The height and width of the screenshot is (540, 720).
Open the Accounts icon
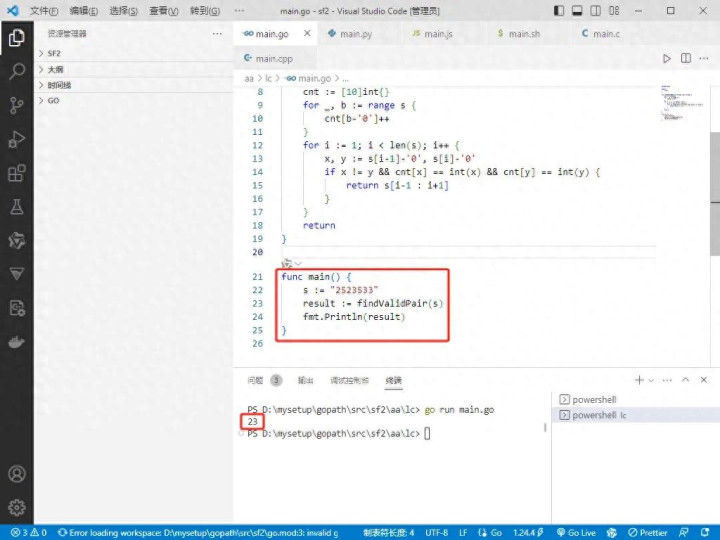[17, 473]
